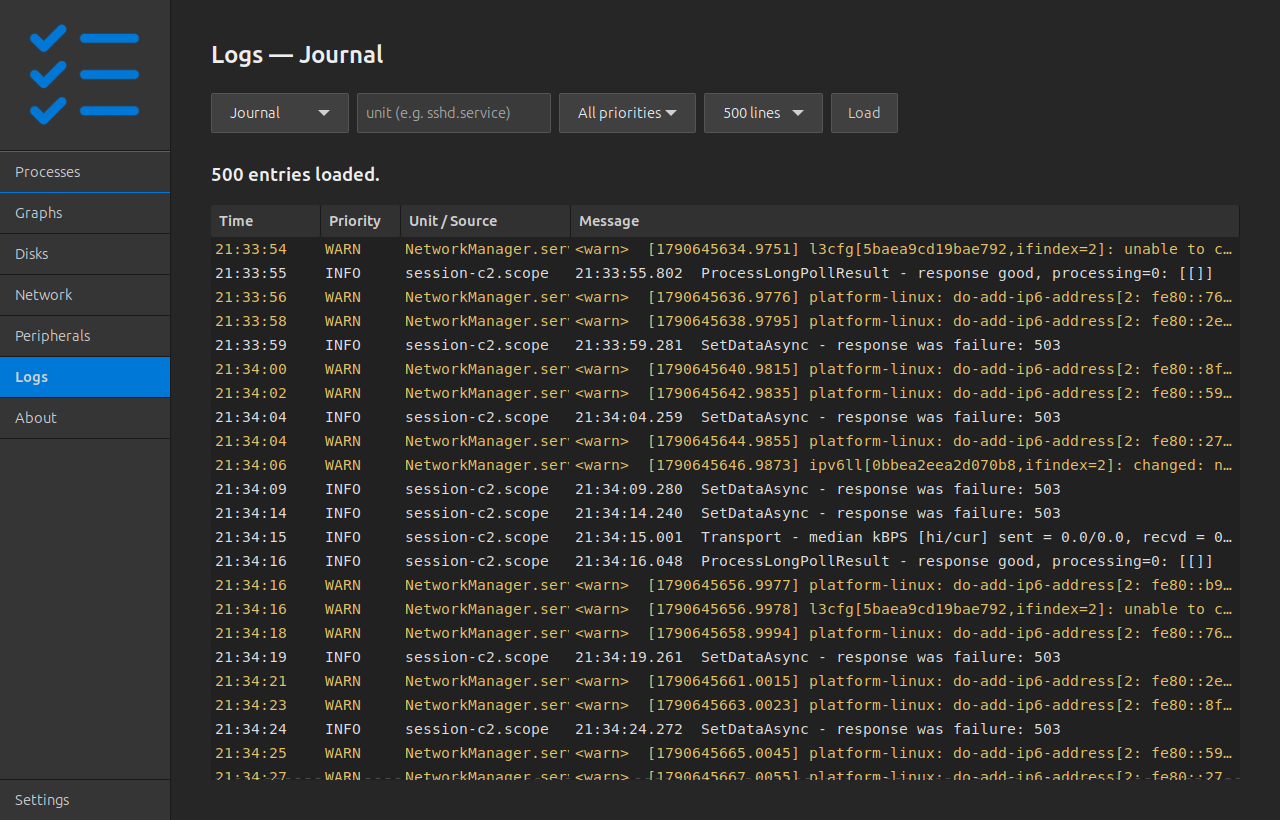This screenshot has height=820, width=1280.
Task: Expand the Journal log source dropdown
Action: [x=280, y=113]
